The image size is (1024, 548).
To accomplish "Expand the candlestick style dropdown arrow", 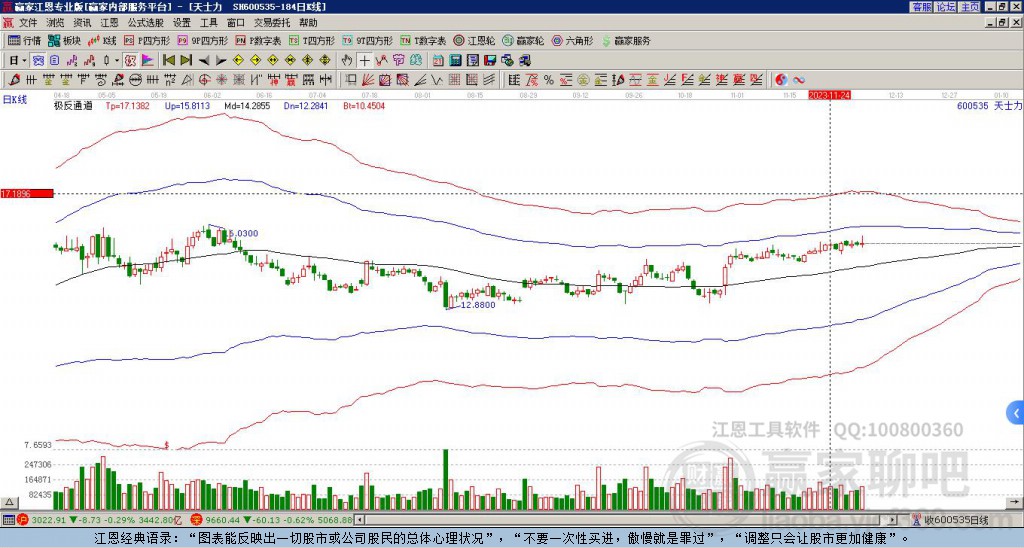I will [x=117, y=60].
